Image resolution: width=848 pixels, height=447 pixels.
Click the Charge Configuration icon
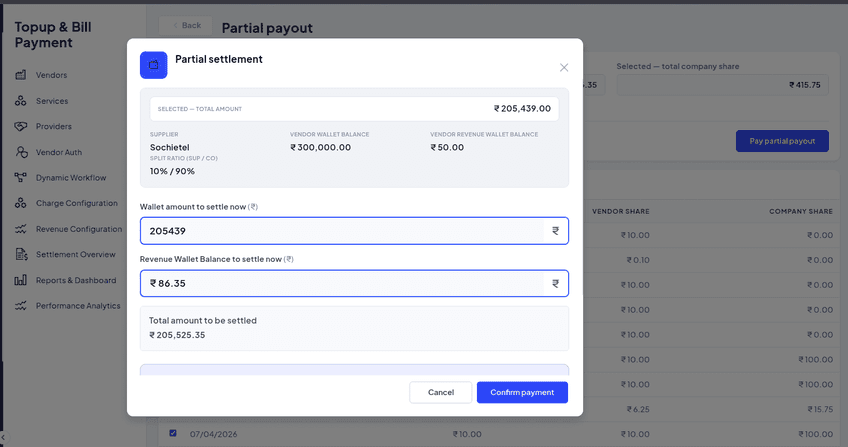tap(21, 203)
